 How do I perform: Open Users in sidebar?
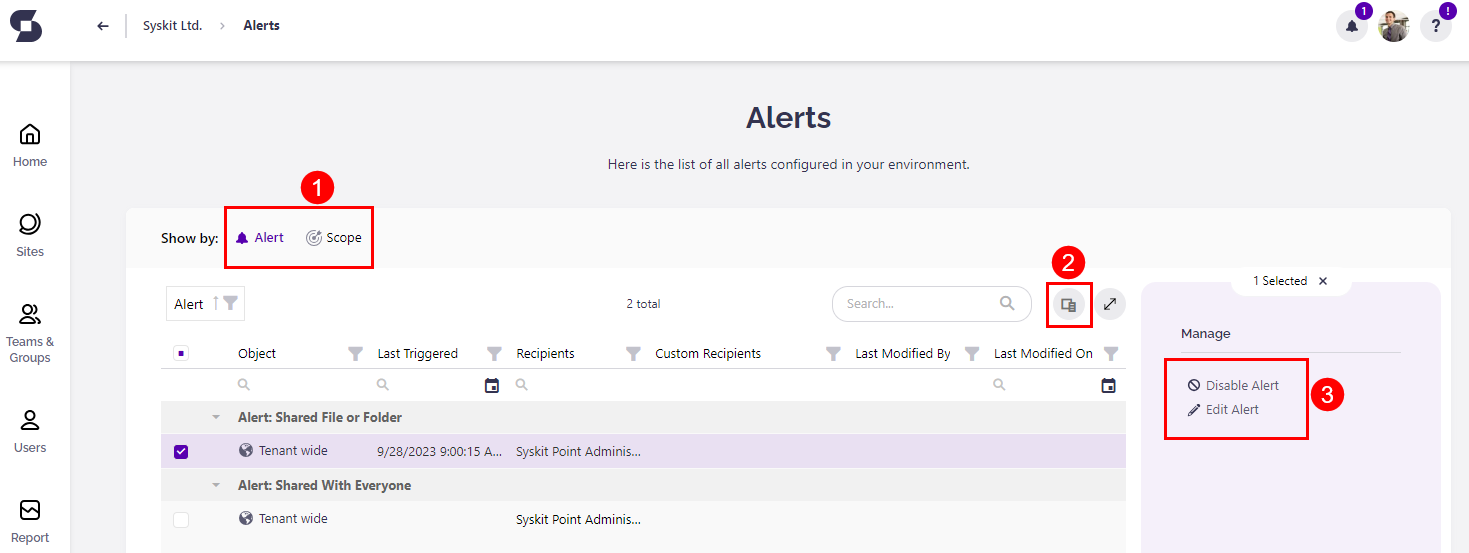[x=30, y=432]
